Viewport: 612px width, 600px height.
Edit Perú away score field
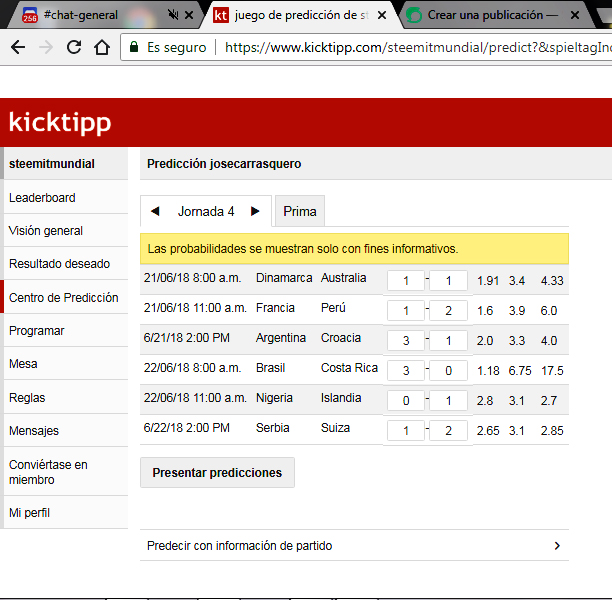tap(448, 311)
